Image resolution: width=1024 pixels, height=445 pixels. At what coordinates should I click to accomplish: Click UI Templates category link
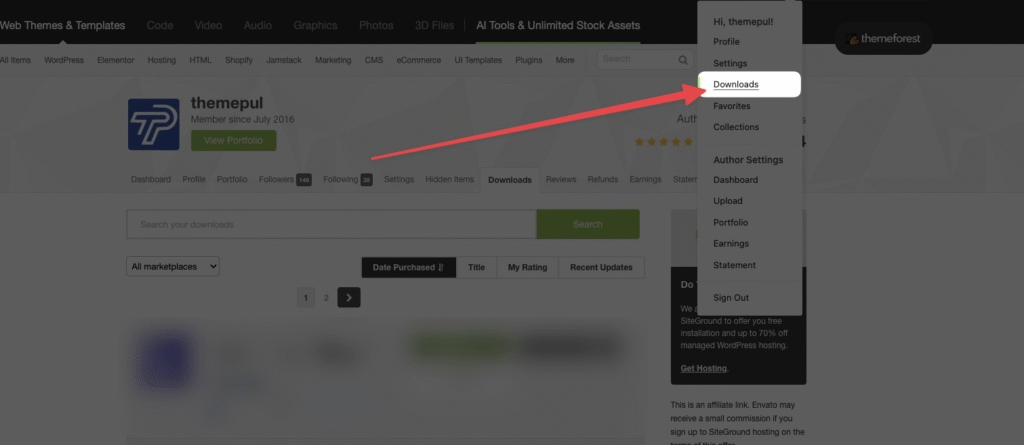(479, 60)
